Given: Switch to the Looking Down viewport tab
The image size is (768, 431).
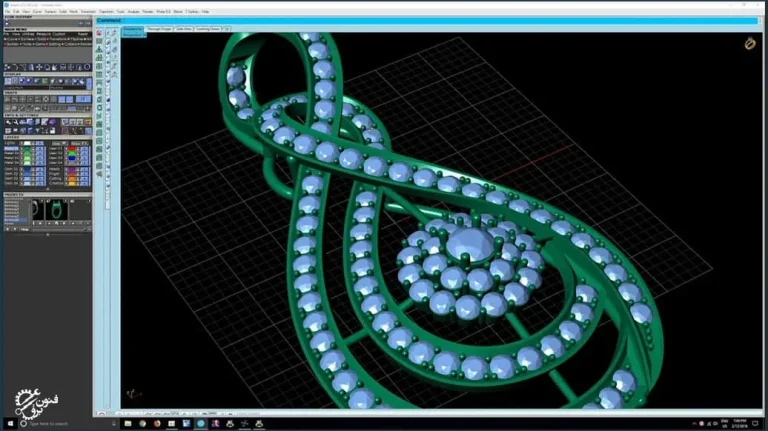Looking at the screenshot, I should [x=208, y=29].
